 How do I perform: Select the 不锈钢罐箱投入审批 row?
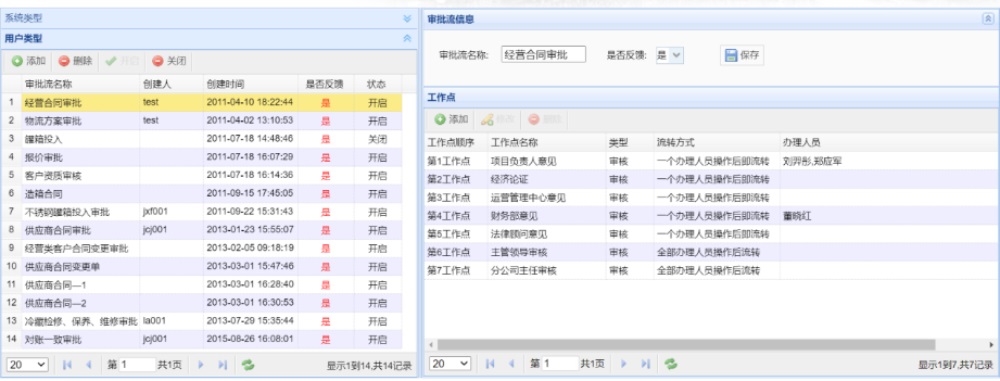202,212
